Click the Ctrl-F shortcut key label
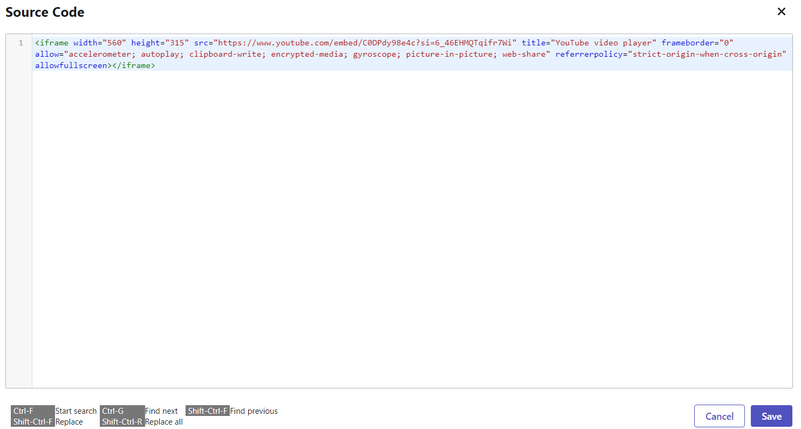Screen dimensions: 801x429 33,411
